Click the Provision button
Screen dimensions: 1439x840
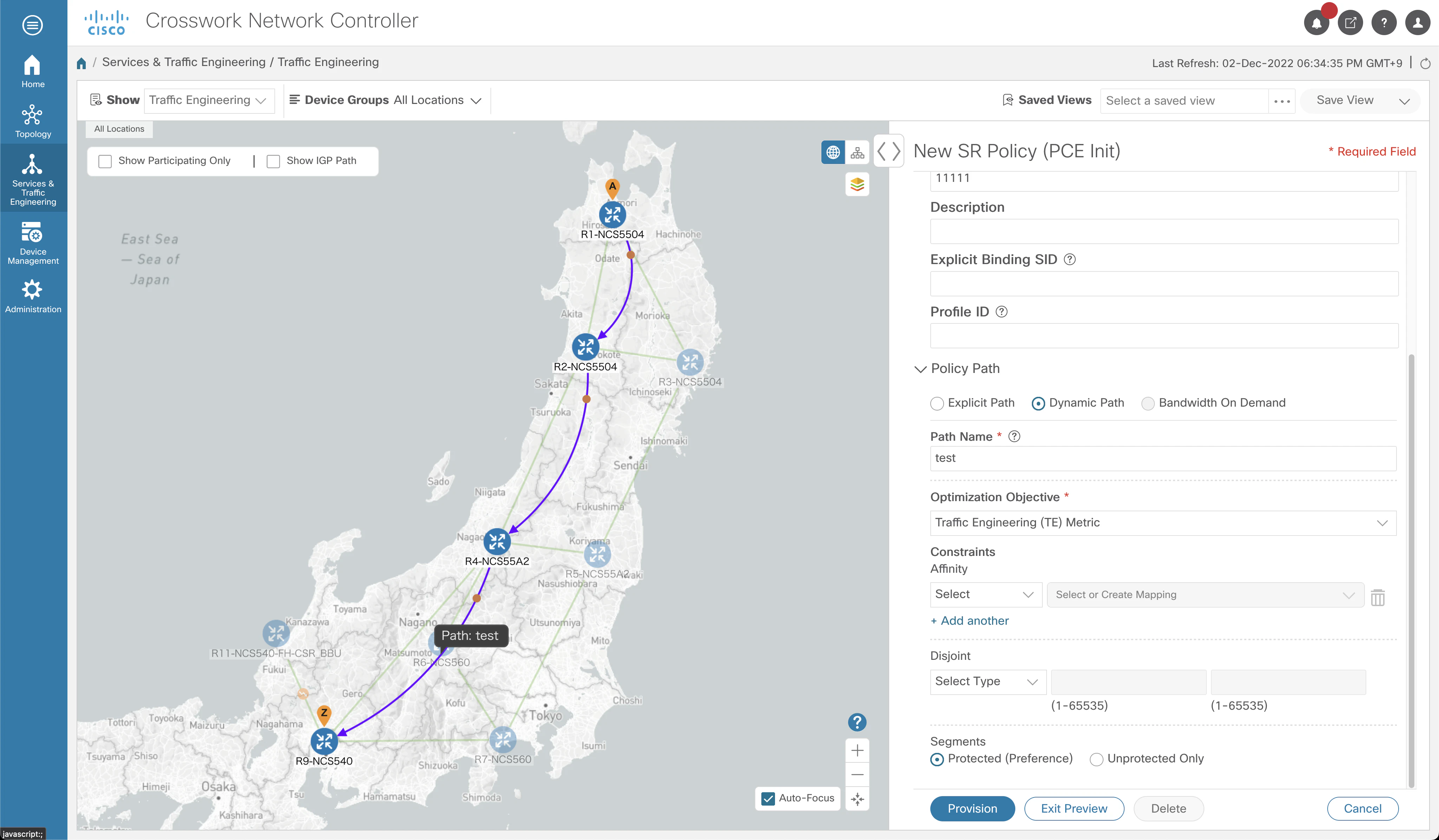(x=972, y=809)
